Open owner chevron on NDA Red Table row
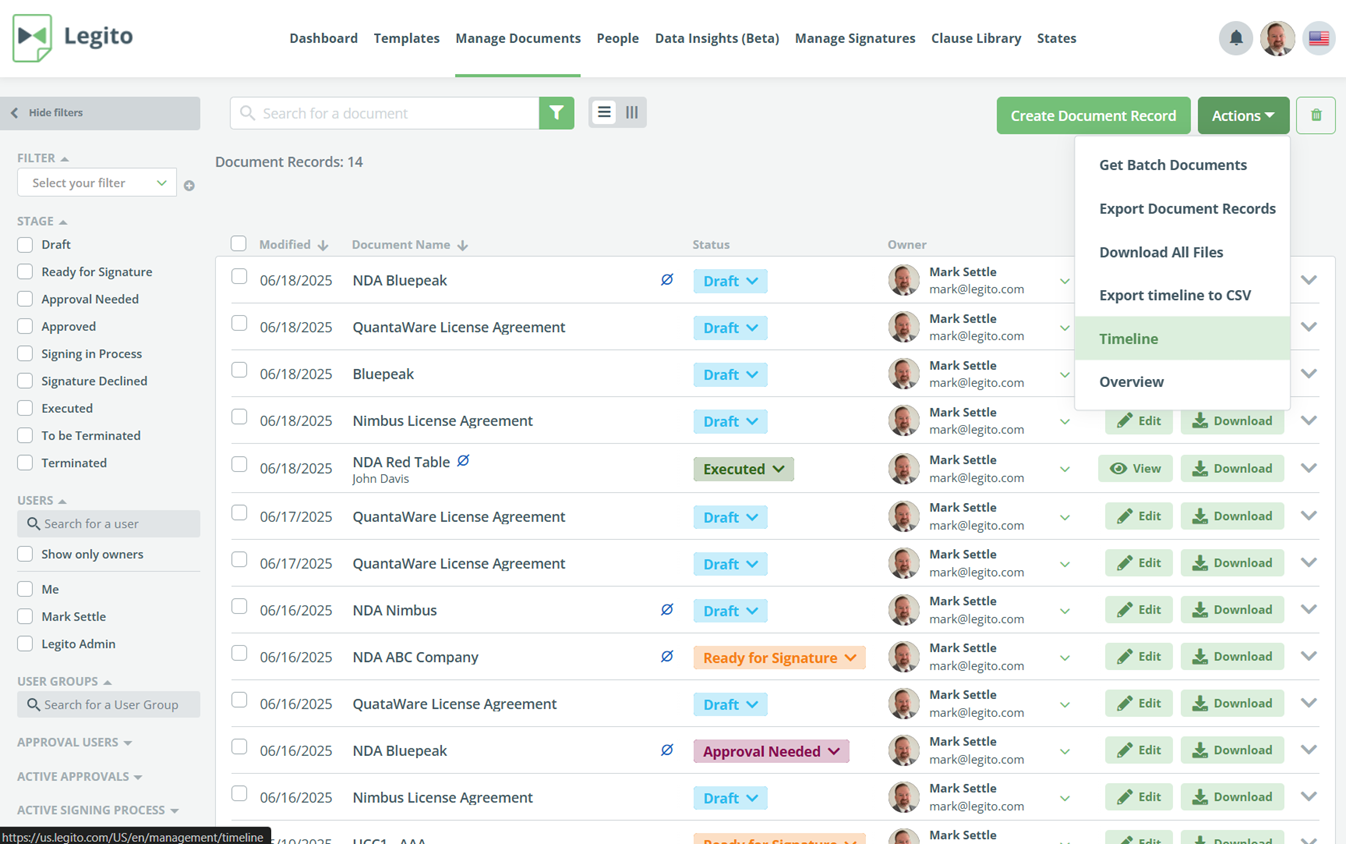Screen dimensions: 1346x844 point(1065,469)
